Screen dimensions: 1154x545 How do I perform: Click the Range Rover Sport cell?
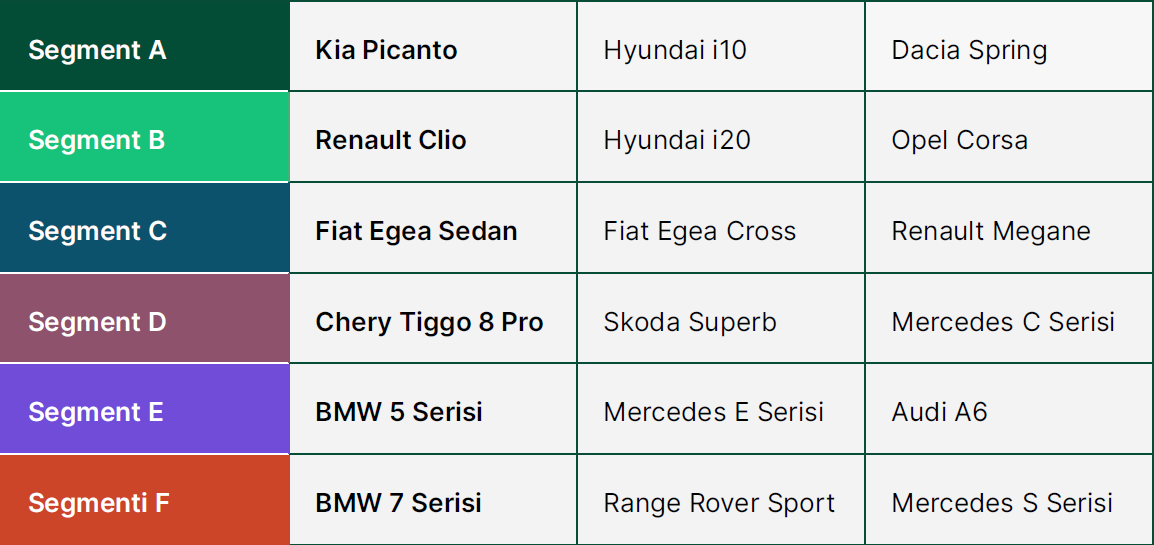719,502
